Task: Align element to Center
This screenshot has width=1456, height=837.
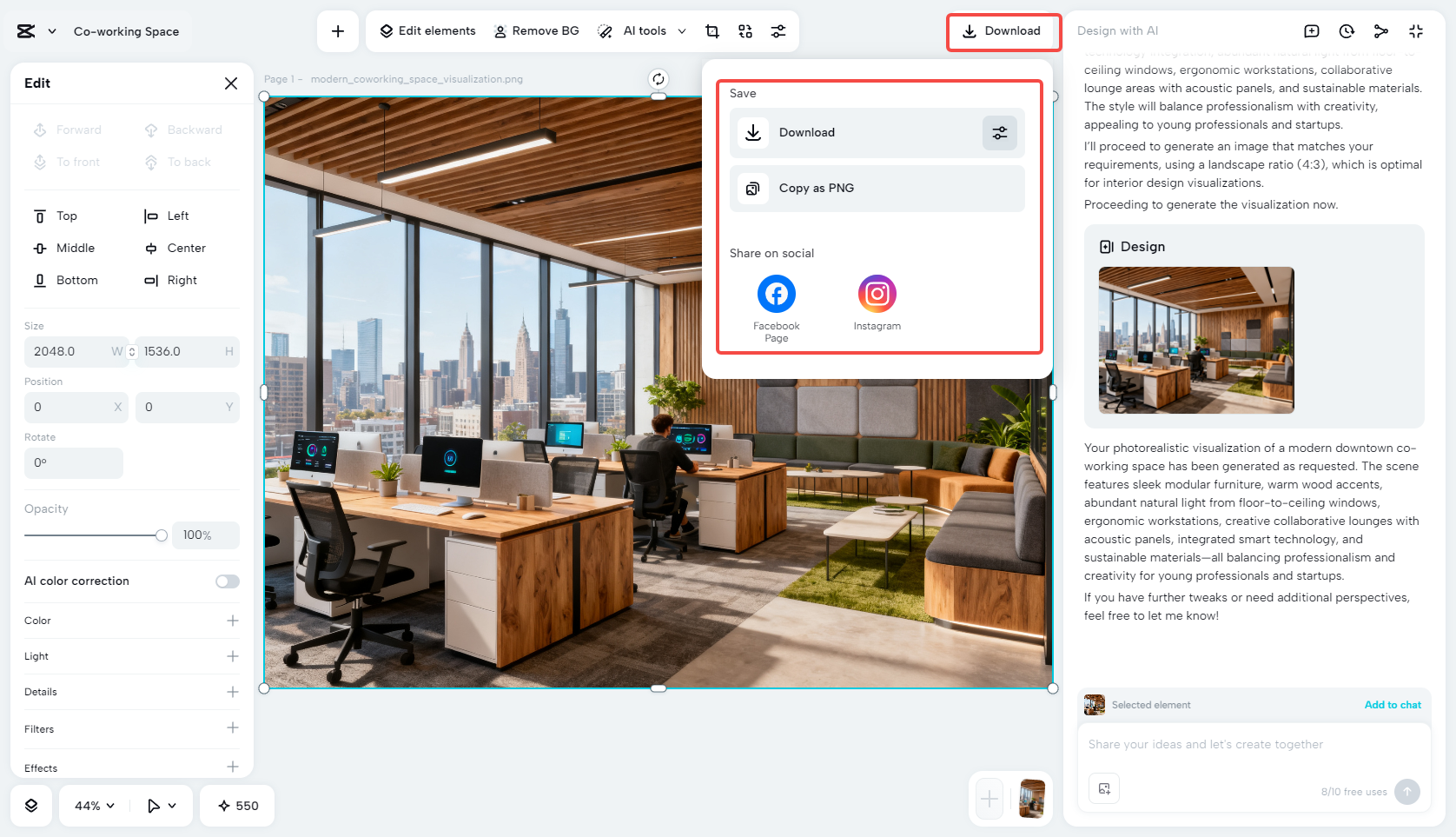Action: (x=175, y=249)
